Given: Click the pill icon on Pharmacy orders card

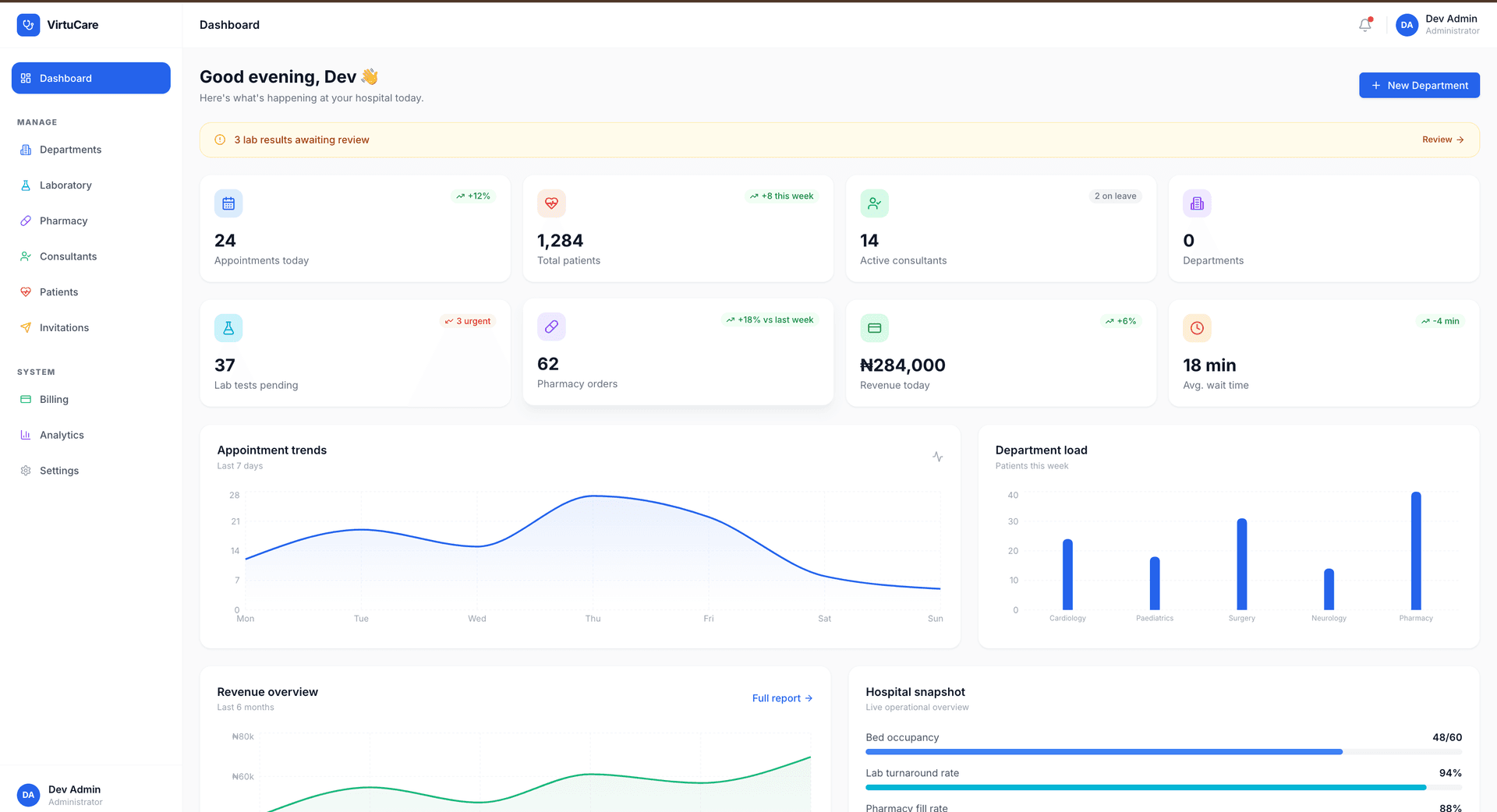Looking at the screenshot, I should pyautogui.click(x=551, y=327).
